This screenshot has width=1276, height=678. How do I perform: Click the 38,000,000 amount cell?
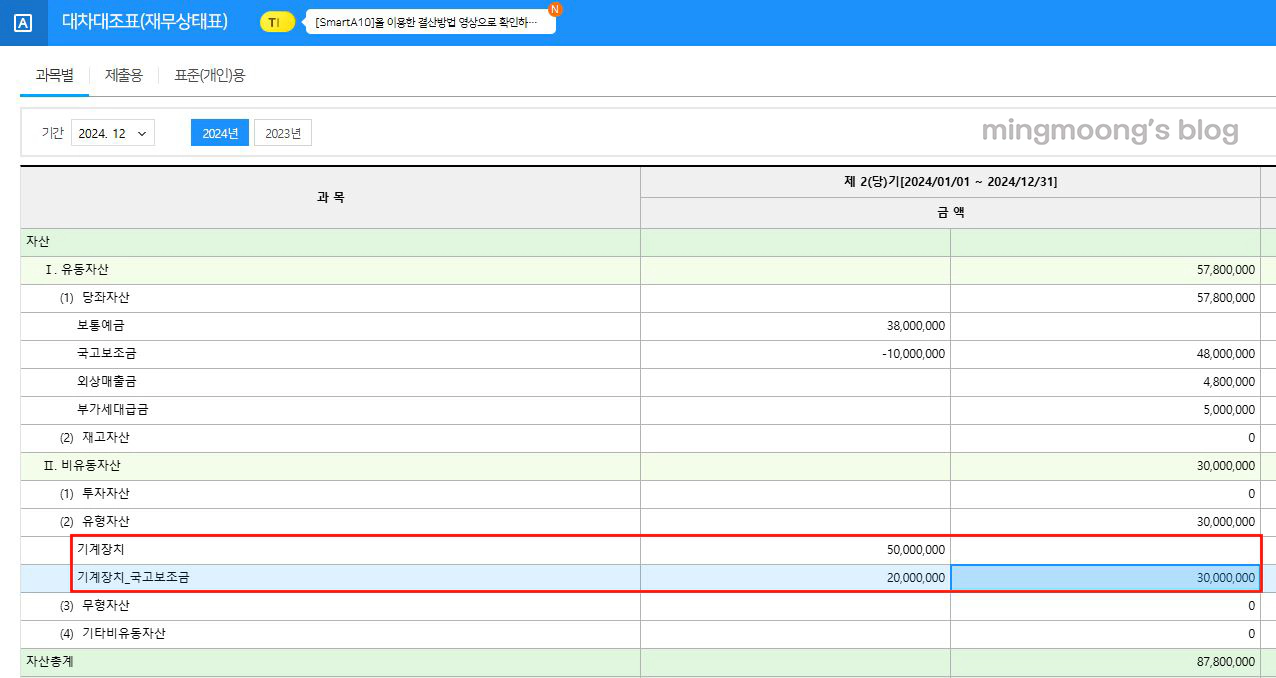(795, 326)
